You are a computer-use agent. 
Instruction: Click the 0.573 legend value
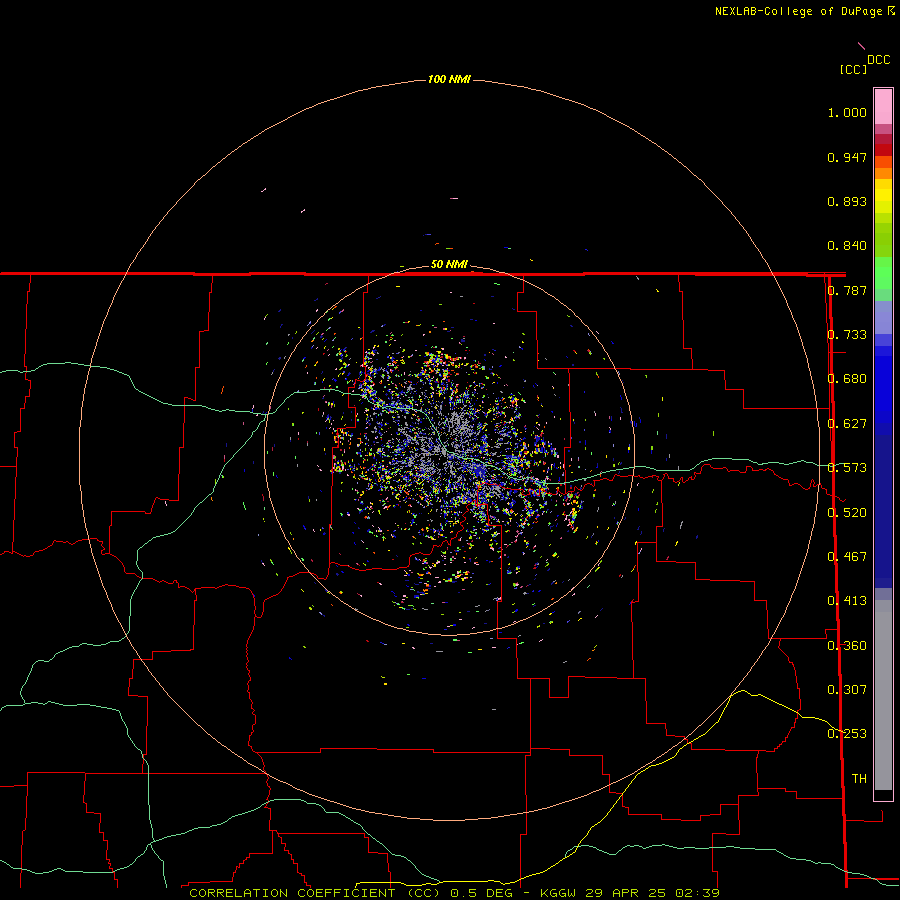[847, 468]
